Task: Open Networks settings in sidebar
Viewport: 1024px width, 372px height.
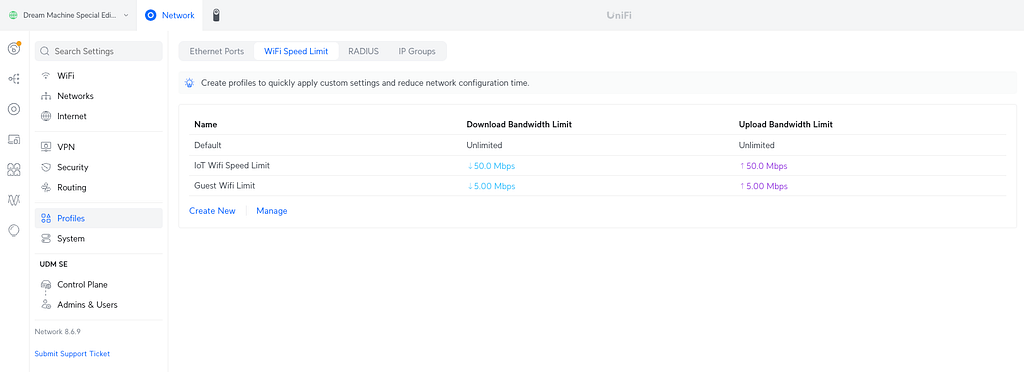Action: pos(99,96)
